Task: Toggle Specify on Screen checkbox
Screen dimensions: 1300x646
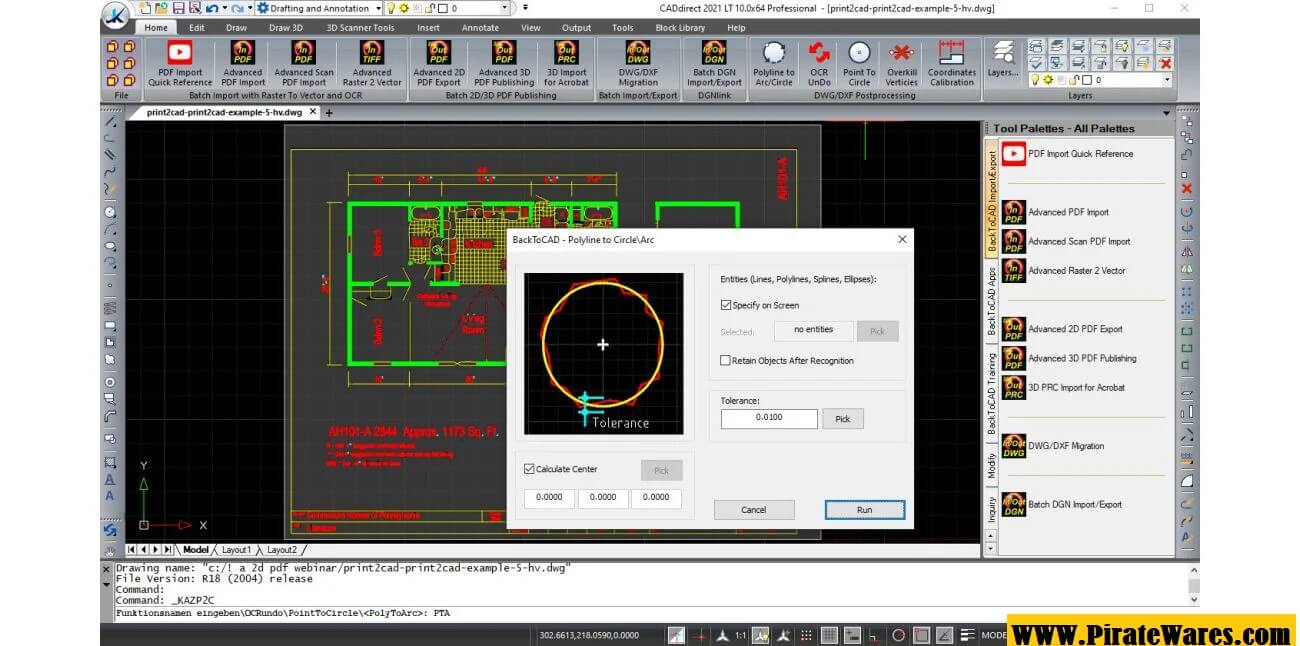Action: tap(726, 305)
